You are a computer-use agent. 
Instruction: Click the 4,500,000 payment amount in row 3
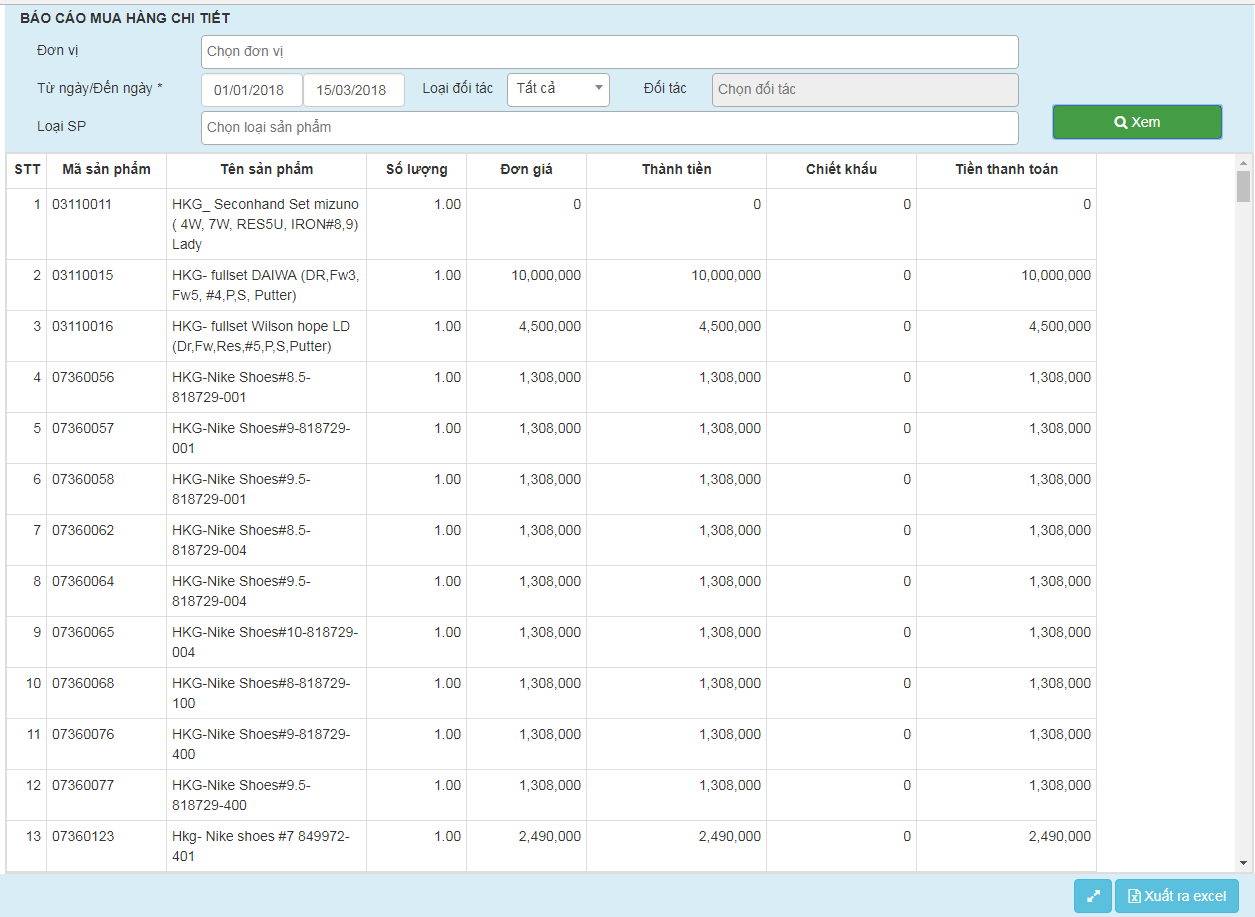1060,326
